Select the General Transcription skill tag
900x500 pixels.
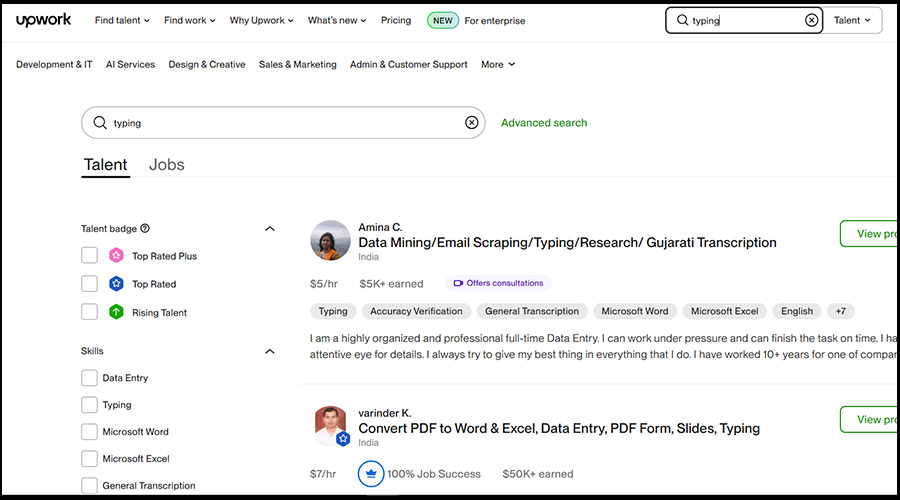pos(532,311)
